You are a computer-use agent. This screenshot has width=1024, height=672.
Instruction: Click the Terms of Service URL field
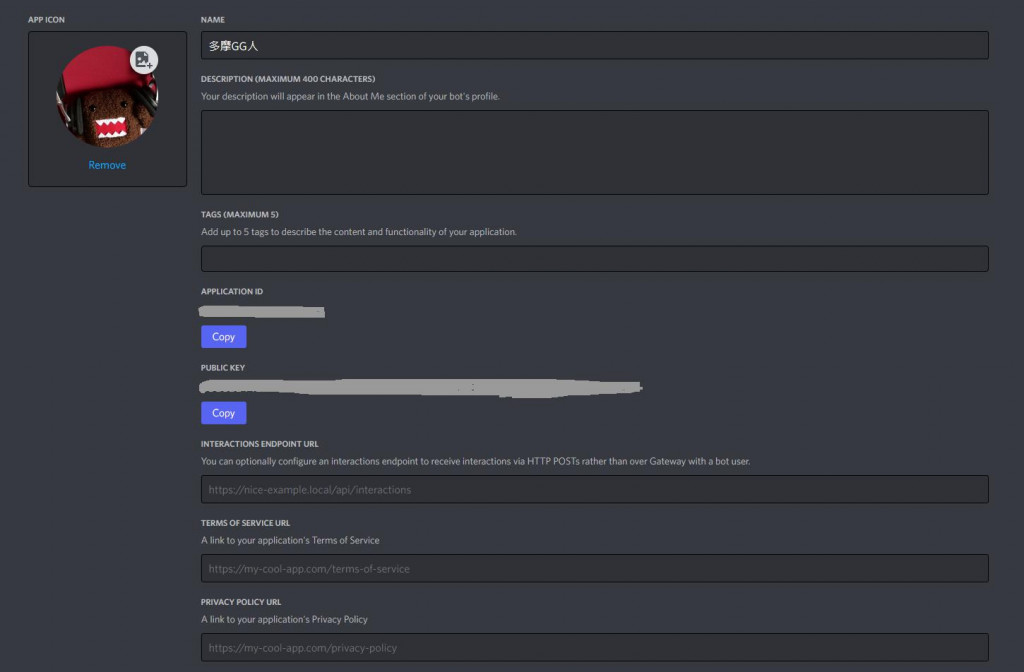coord(594,568)
